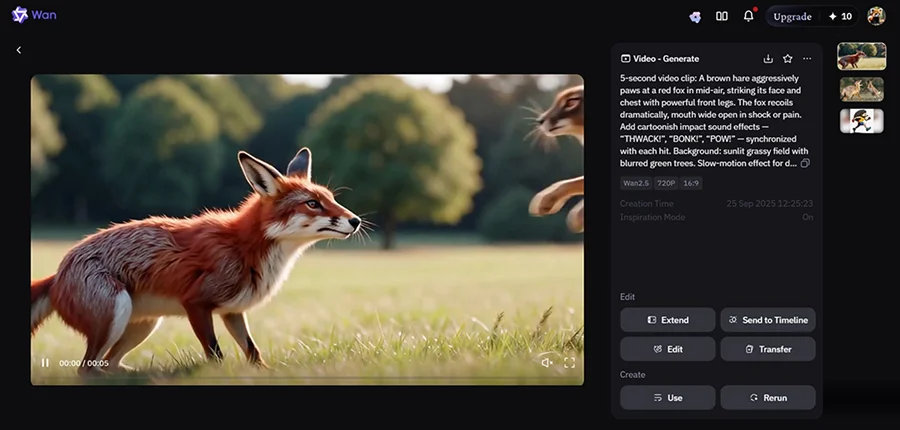Open the book-style guide icon in header
This screenshot has height=430, width=900.
click(x=722, y=16)
